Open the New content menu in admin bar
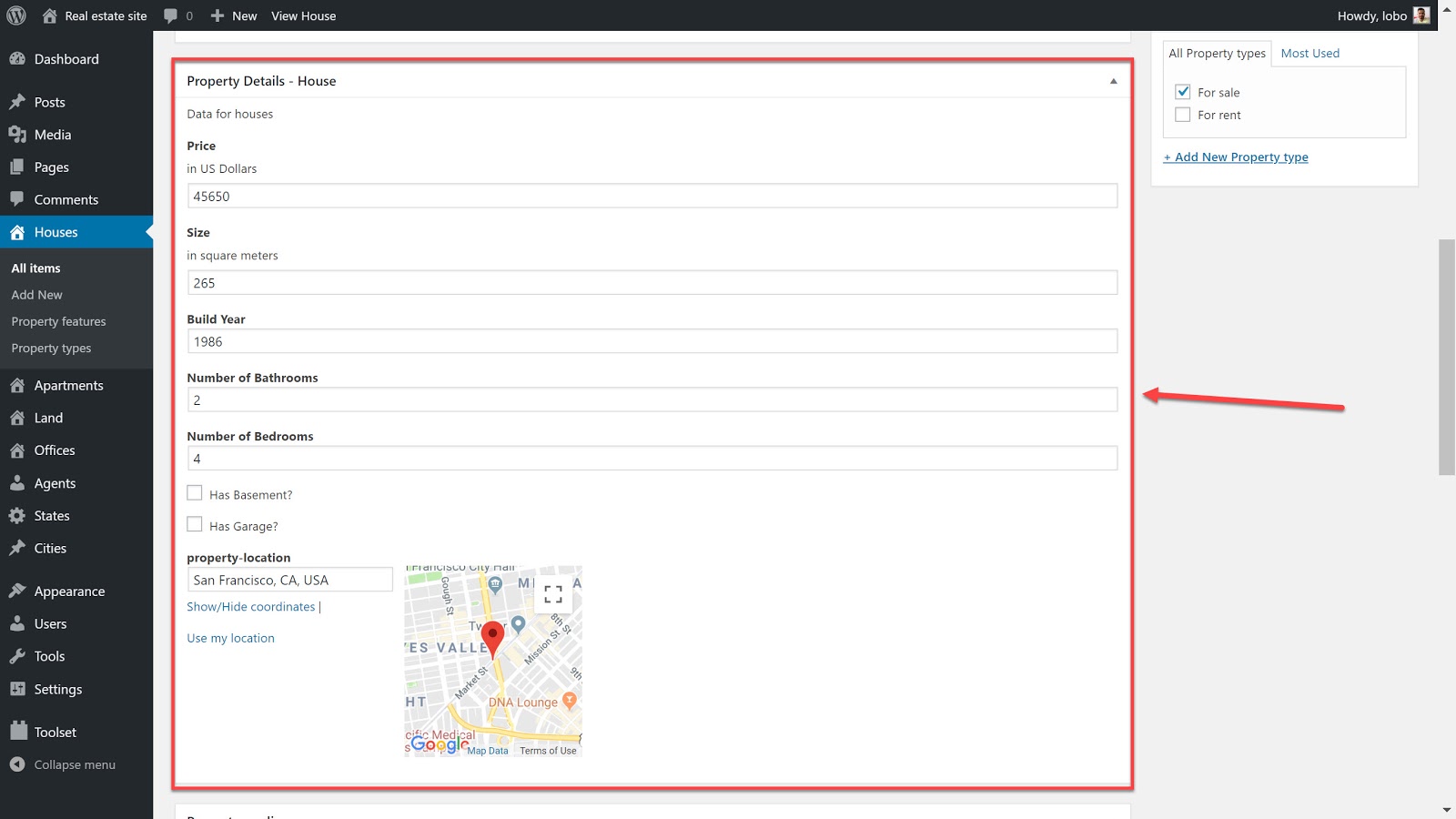1456x819 pixels. pyautogui.click(x=234, y=15)
